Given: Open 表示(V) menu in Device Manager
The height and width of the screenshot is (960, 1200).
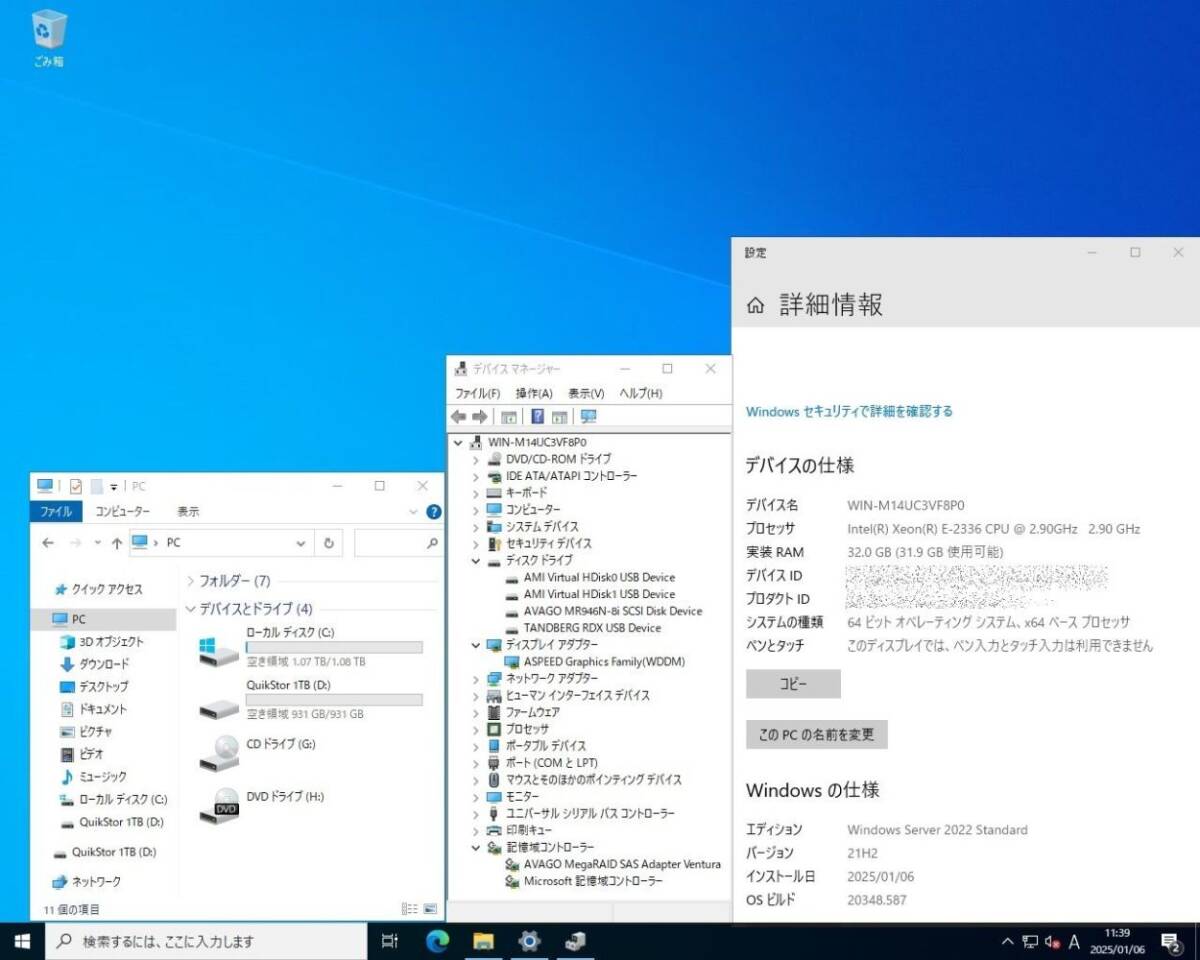Looking at the screenshot, I should 586,393.
